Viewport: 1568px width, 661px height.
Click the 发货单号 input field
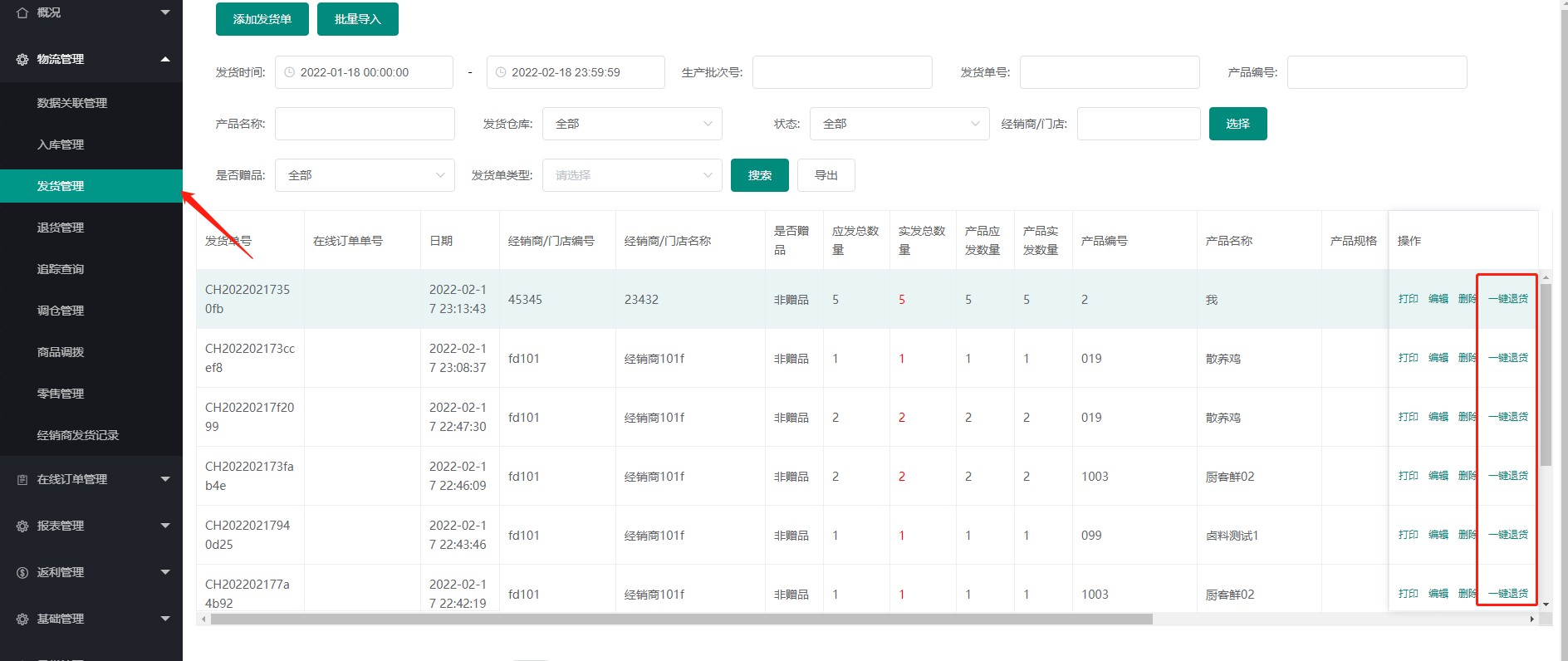click(x=1110, y=72)
